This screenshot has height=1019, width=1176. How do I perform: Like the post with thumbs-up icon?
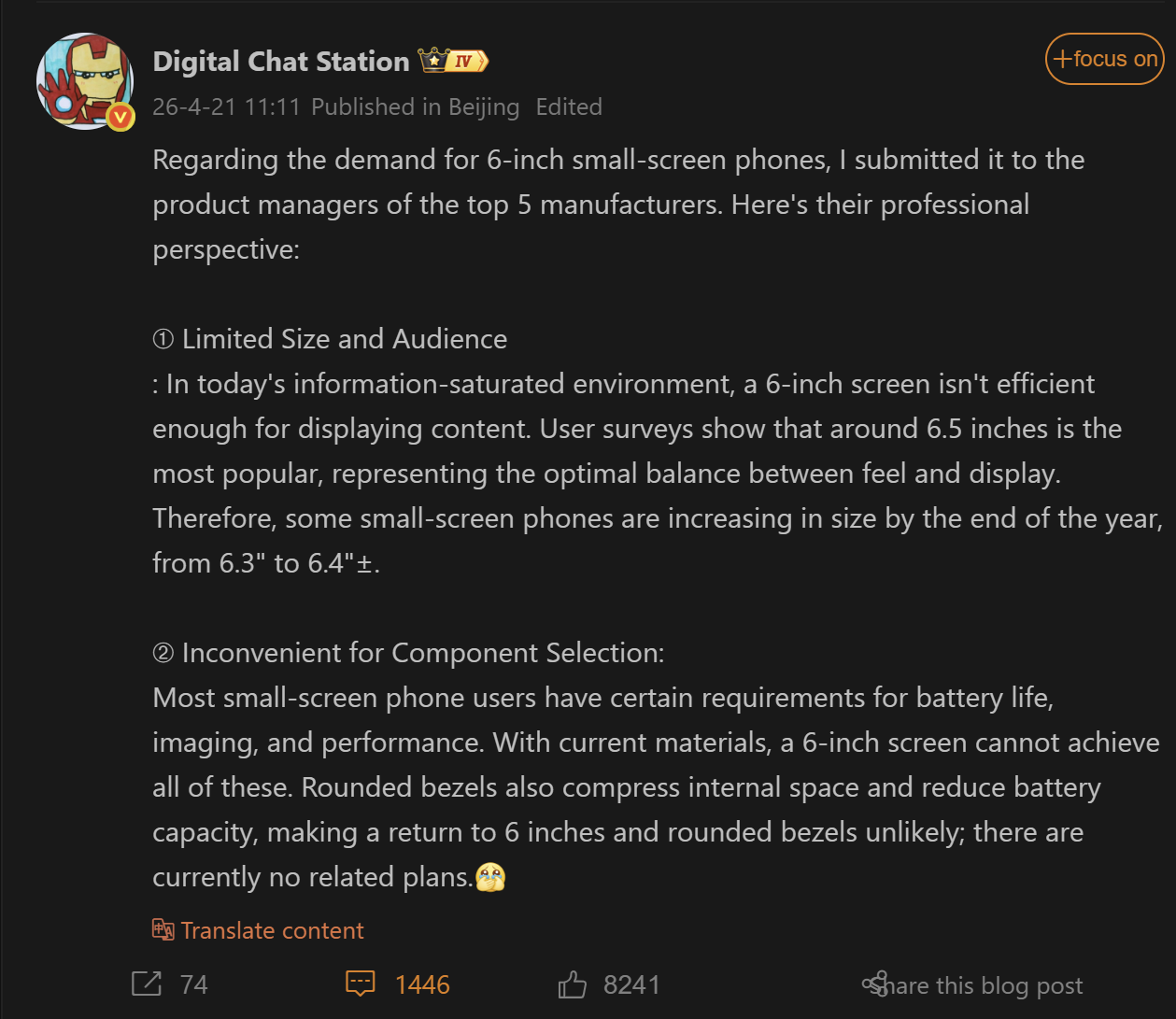click(572, 984)
